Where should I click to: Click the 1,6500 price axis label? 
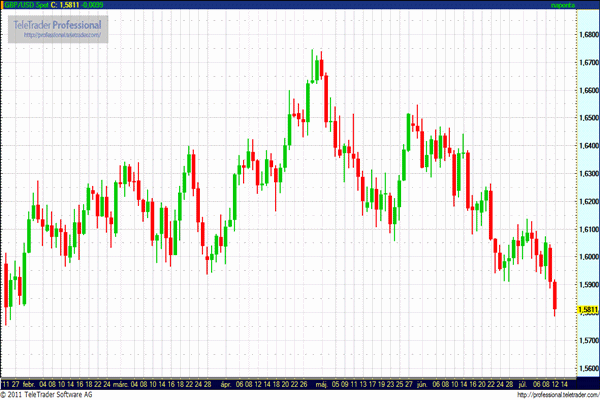(587, 118)
